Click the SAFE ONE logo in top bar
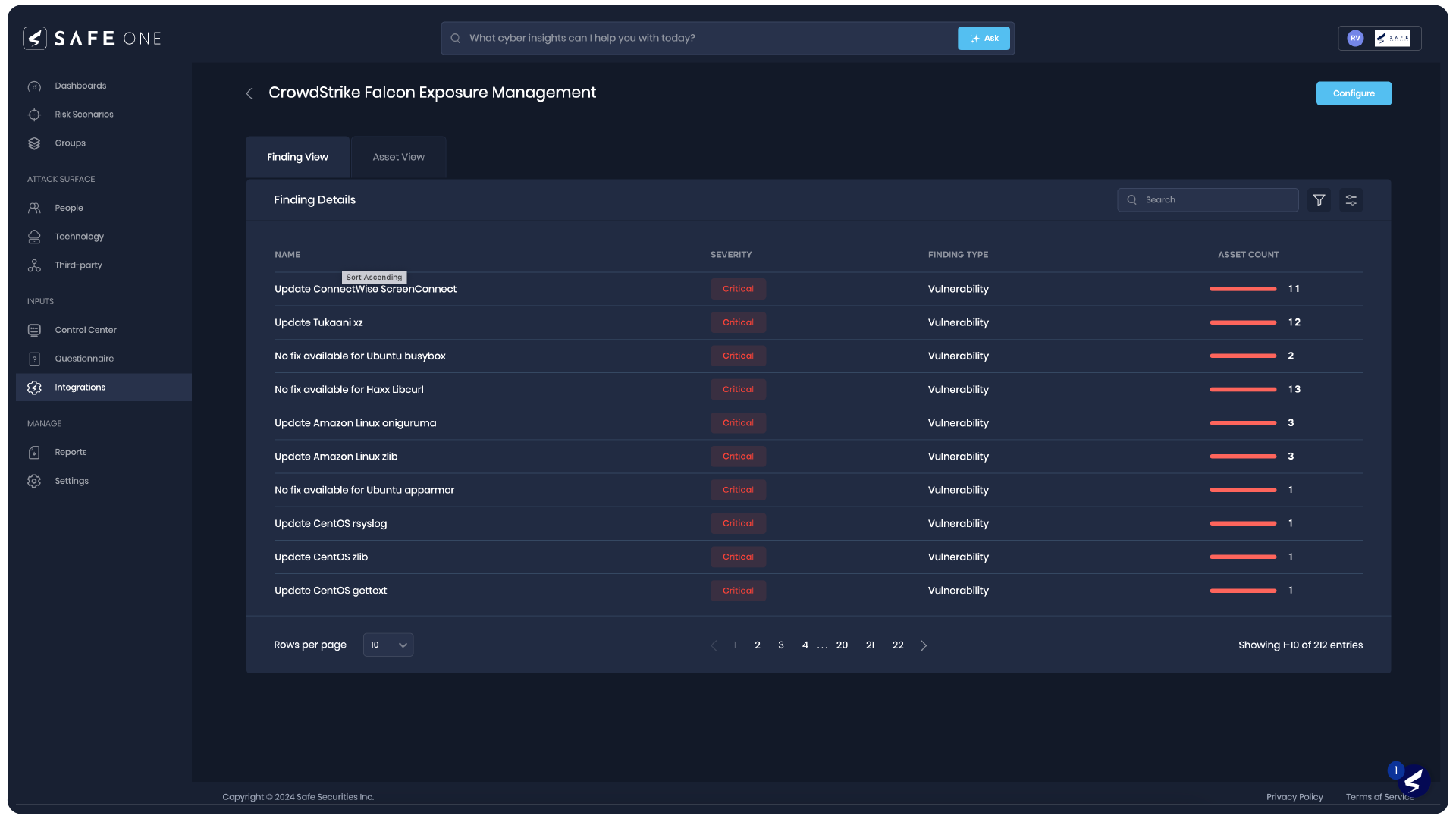This screenshot has height=819, width=1456. point(91,38)
